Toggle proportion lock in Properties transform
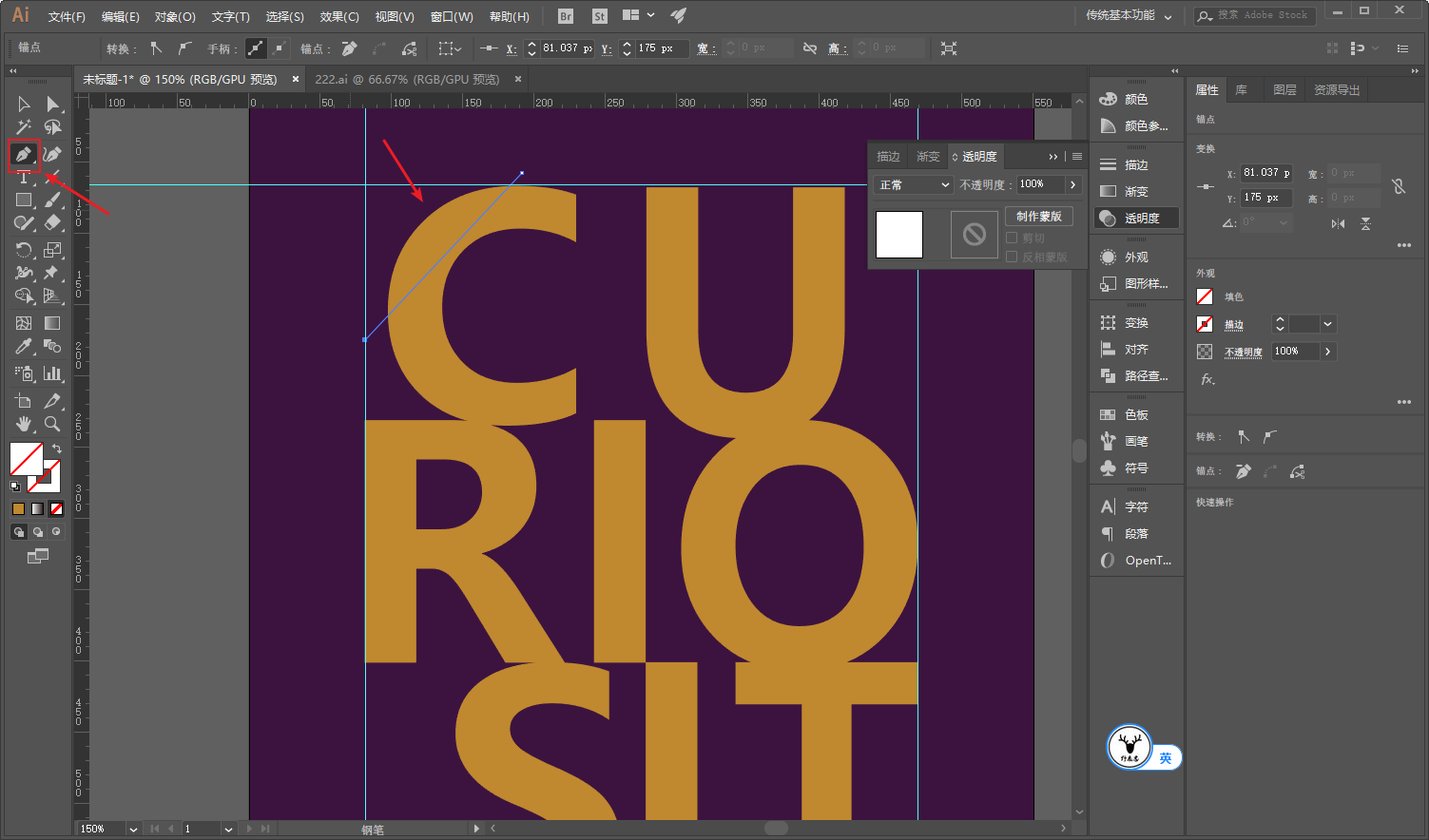This screenshot has height=840, width=1429. [x=1399, y=186]
